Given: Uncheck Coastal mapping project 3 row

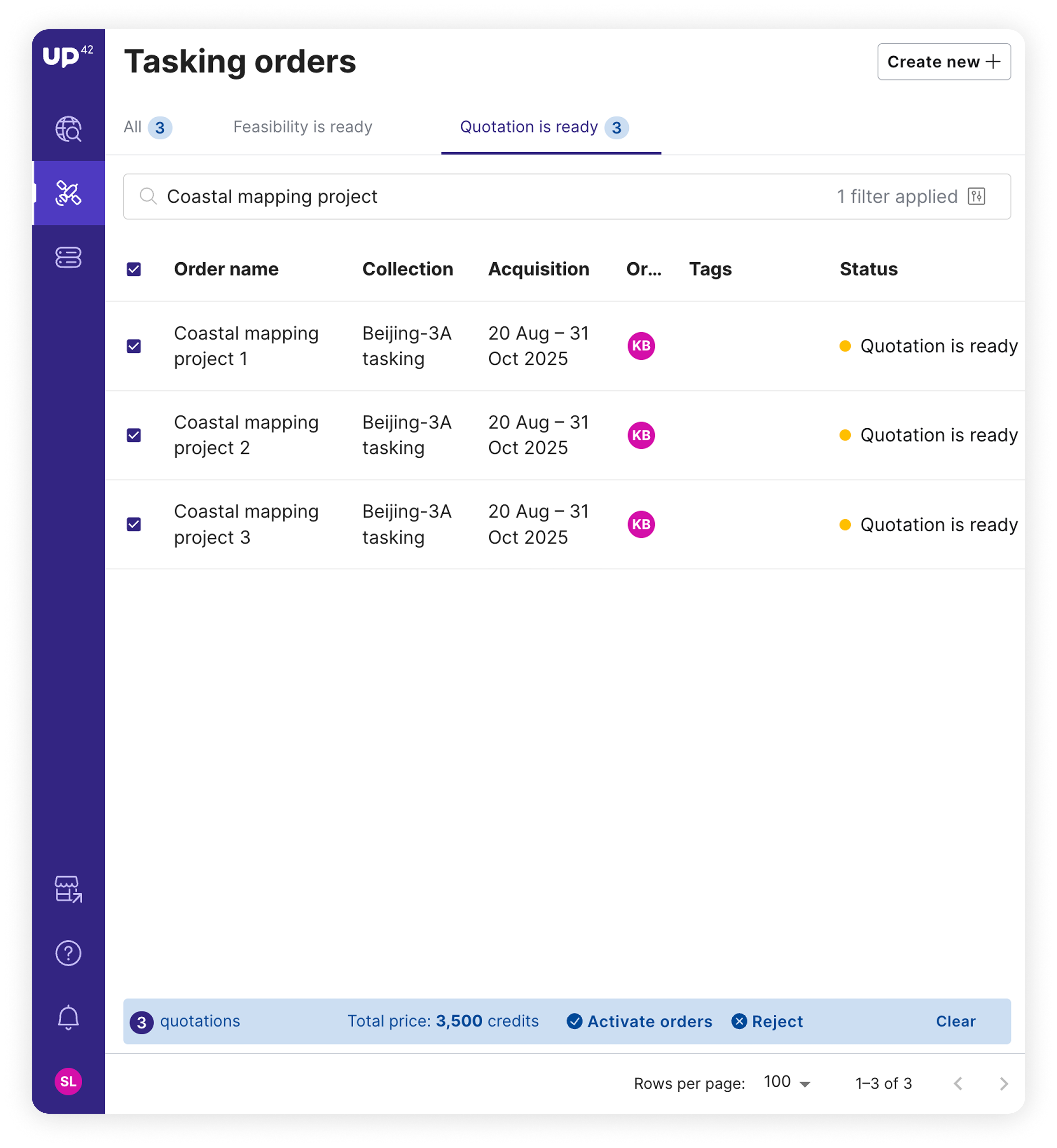Looking at the screenshot, I should point(134,524).
